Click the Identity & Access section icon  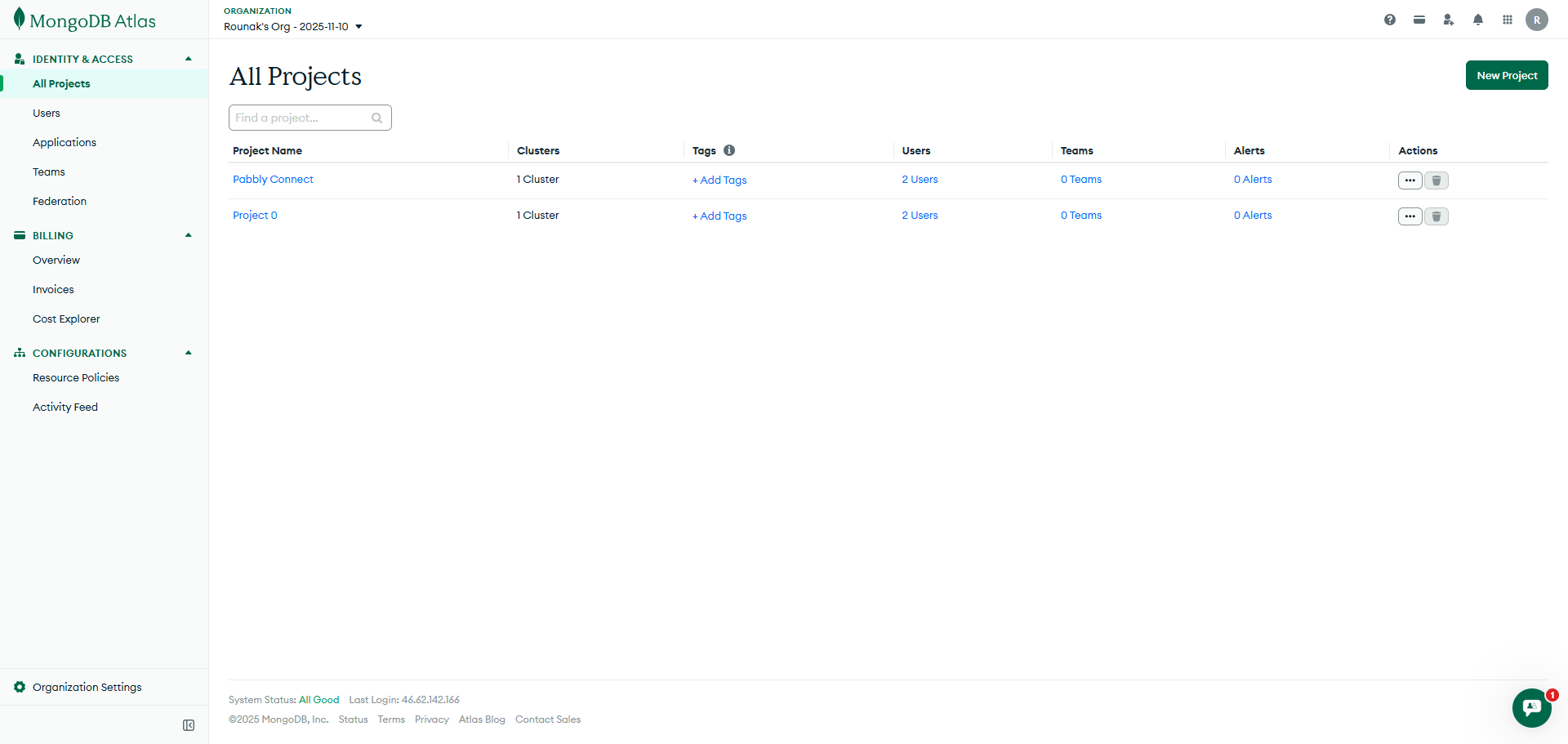click(20, 59)
